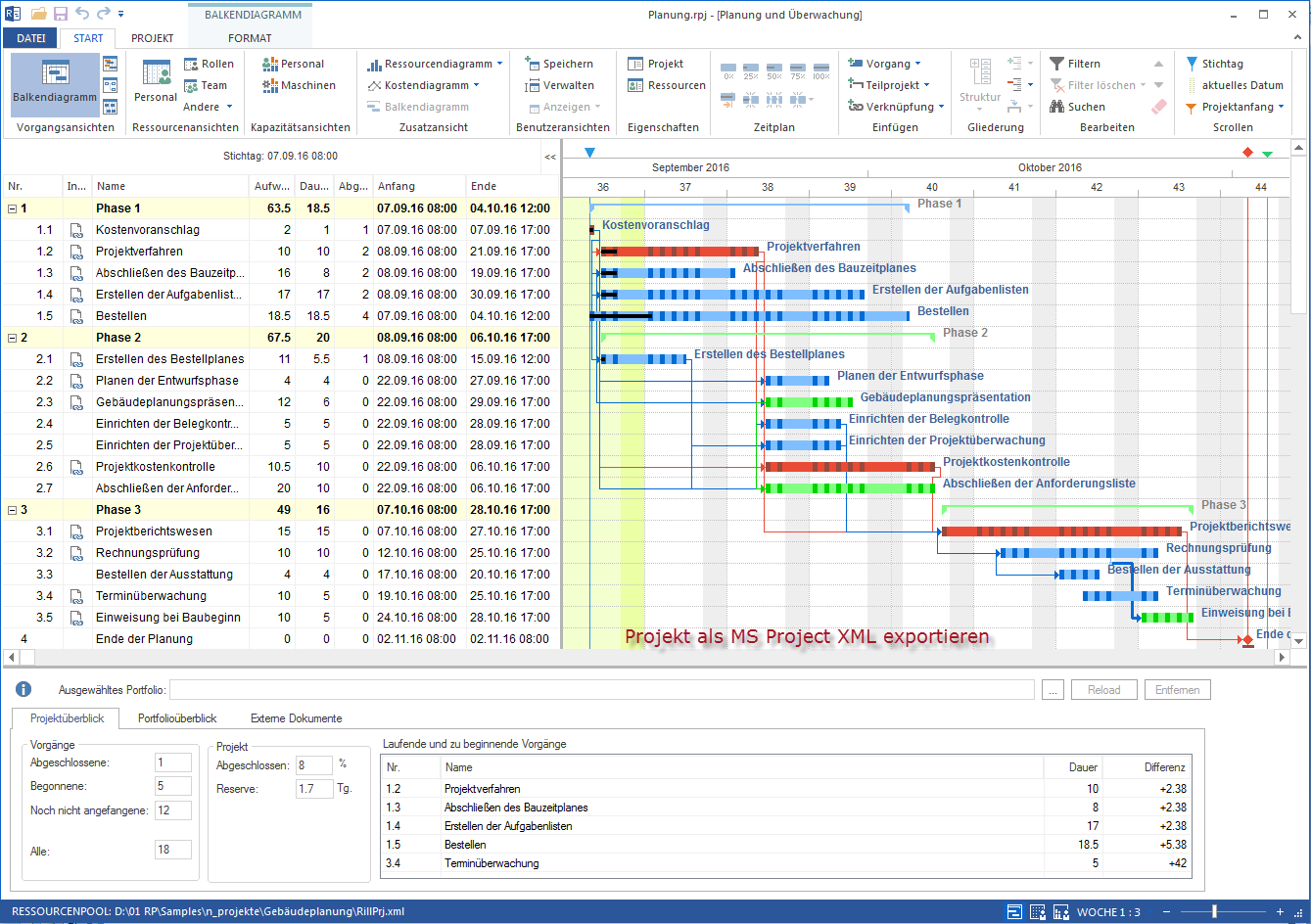Viewport: 1311px width, 924px height.
Task: Open Speichern in Benutzeransichten
Action: coord(559,64)
